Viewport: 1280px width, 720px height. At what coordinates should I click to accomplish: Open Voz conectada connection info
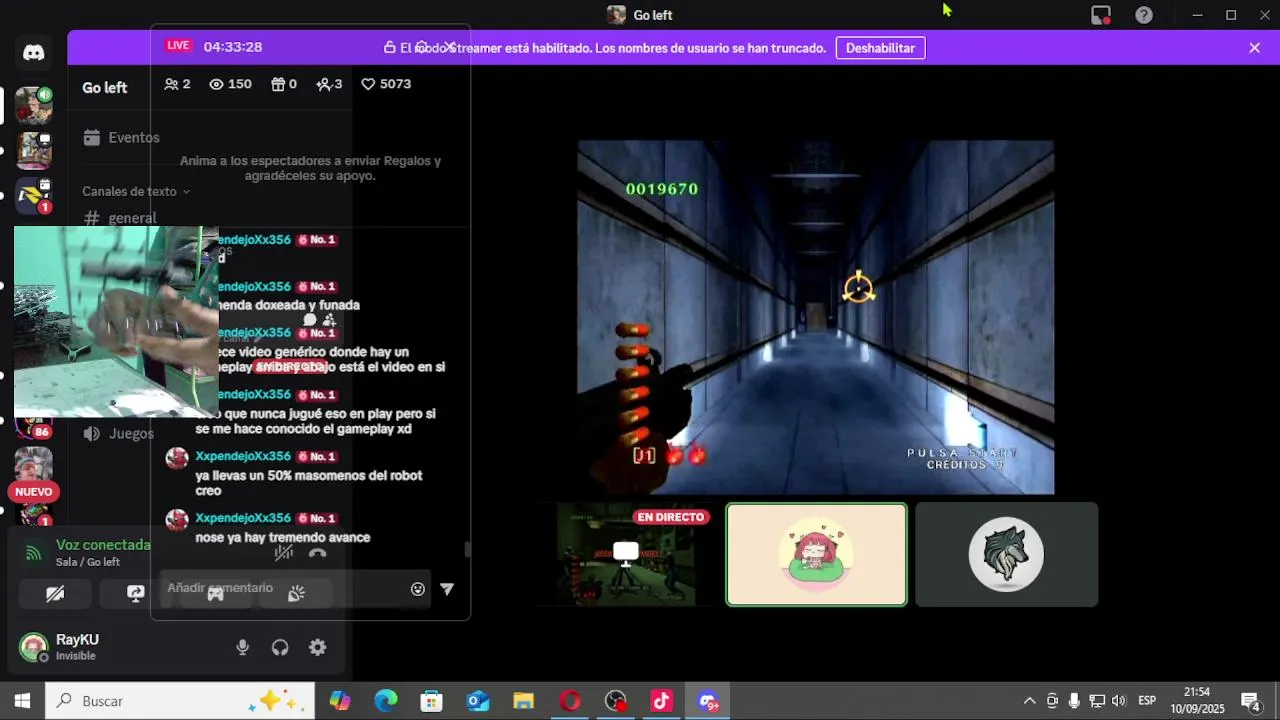coord(103,545)
